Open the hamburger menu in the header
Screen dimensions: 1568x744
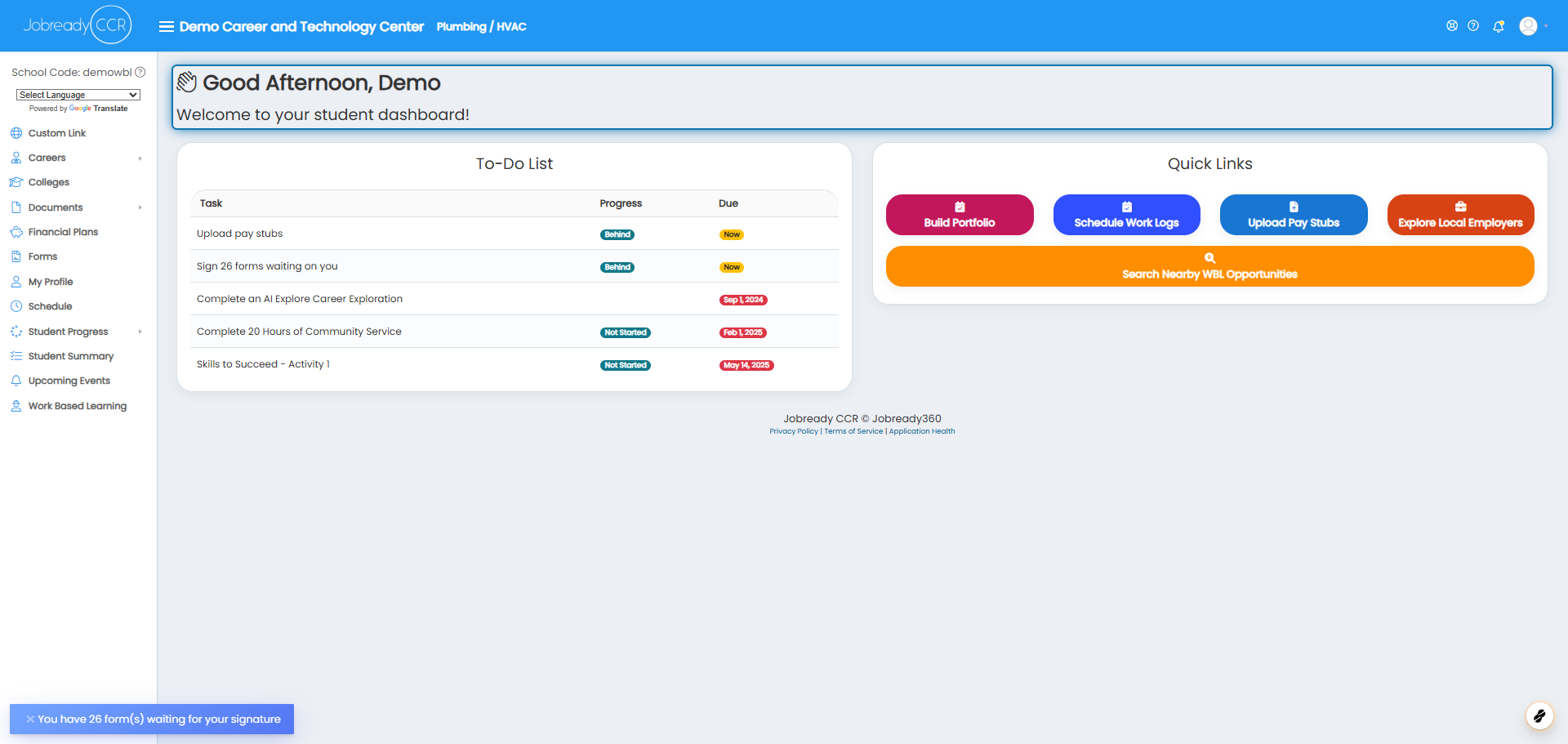point(166,26)
